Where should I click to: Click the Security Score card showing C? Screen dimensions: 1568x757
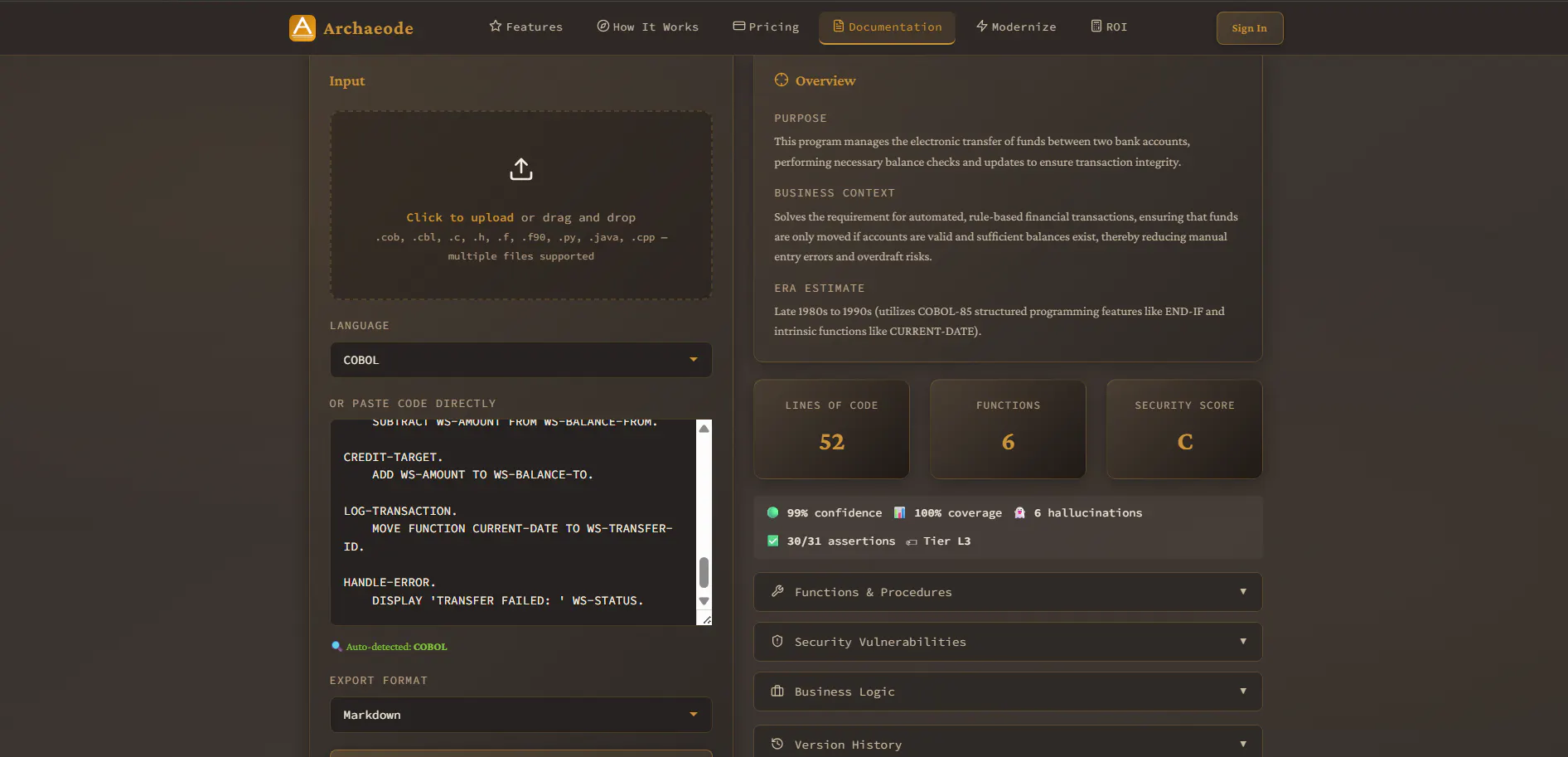coord(1184,429)
